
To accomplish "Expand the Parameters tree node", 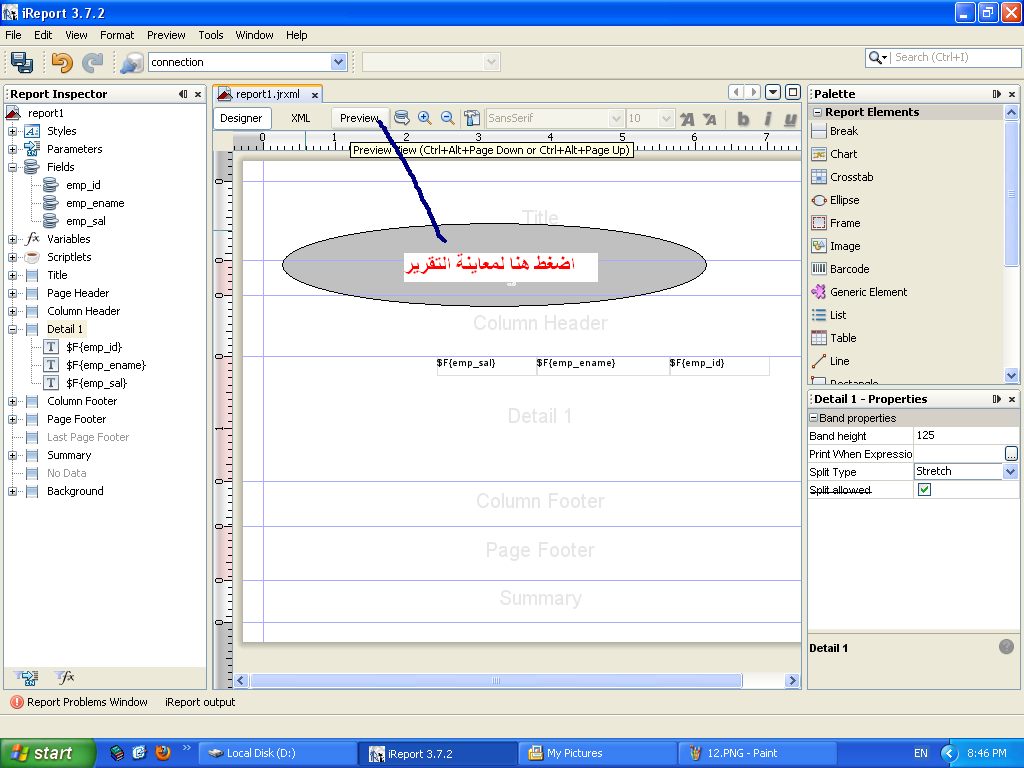I will pos(12,150).
